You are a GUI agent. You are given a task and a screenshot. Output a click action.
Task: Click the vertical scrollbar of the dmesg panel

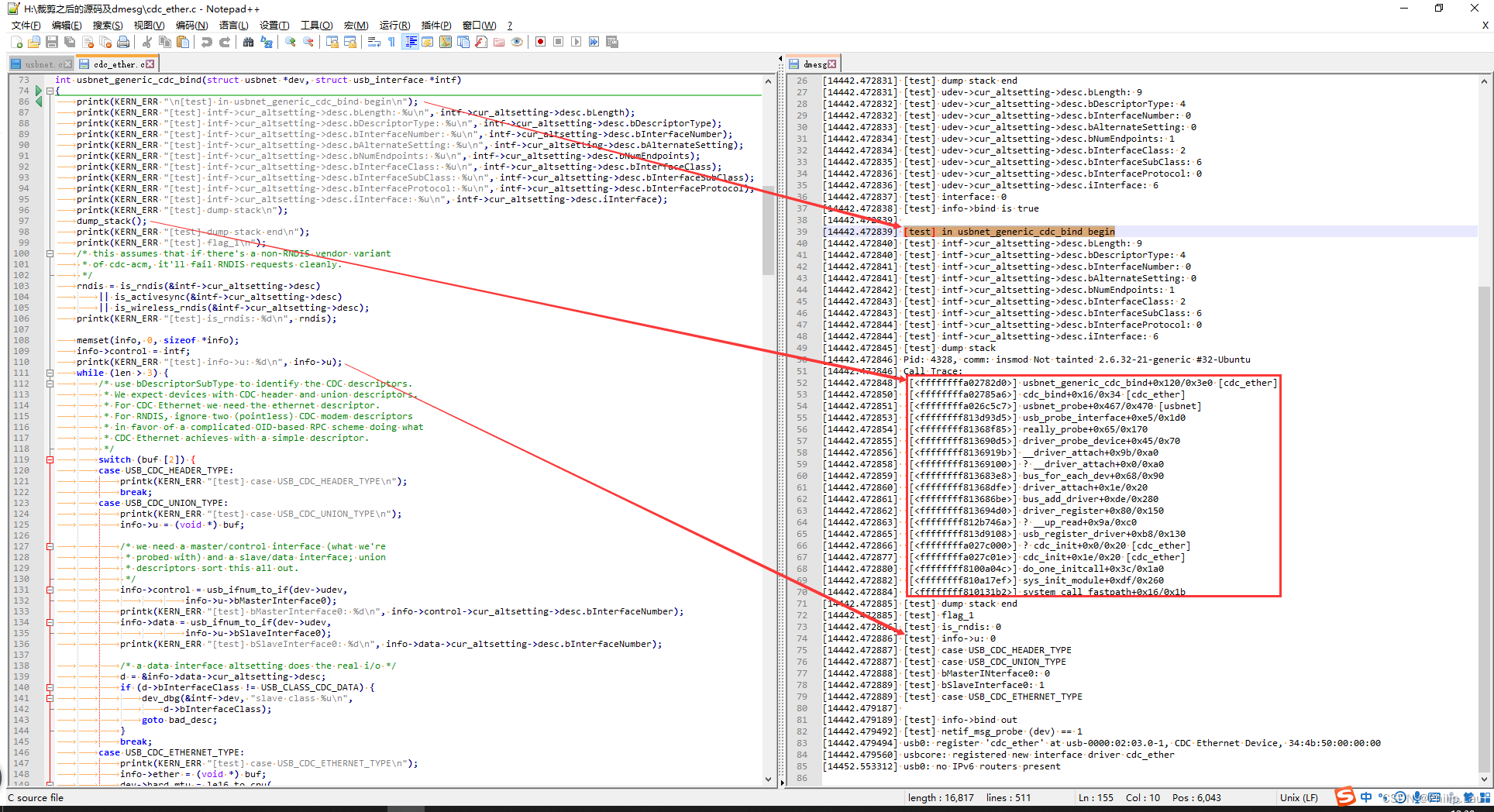(1486, 387)
